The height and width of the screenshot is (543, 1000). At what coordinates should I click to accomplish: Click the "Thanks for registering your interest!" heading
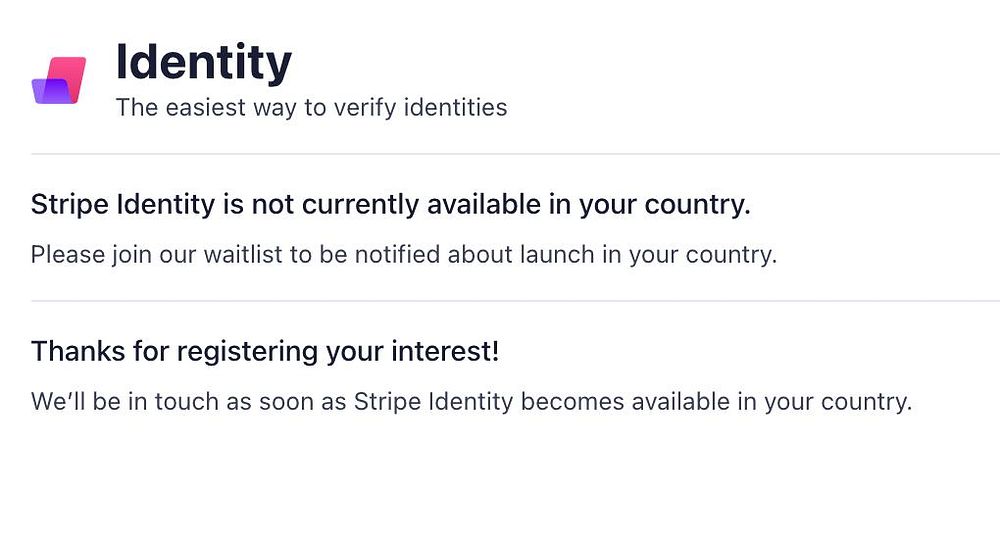click(265, 352)
